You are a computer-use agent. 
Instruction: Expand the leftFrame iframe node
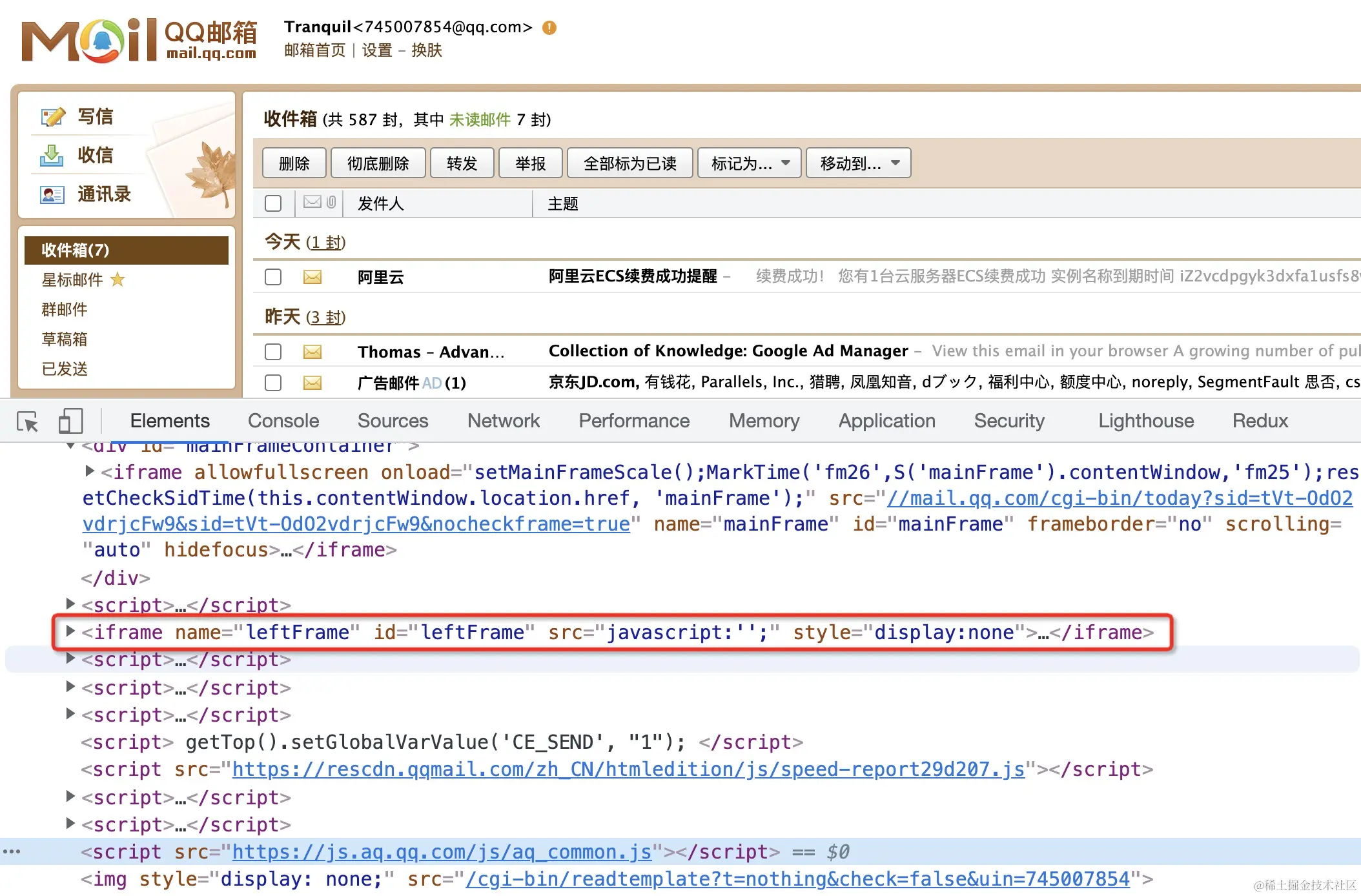coord(70,631)
